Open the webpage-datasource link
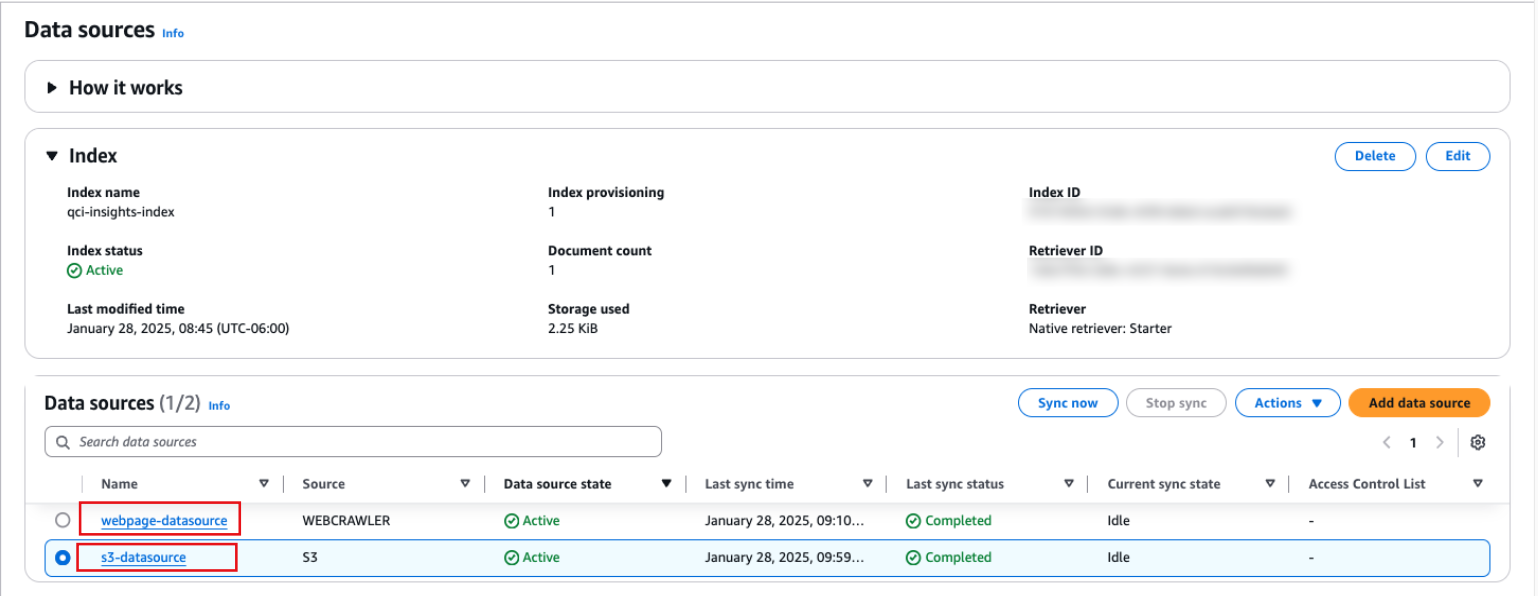Screen dimensions: 1538x596 [164, 521]
